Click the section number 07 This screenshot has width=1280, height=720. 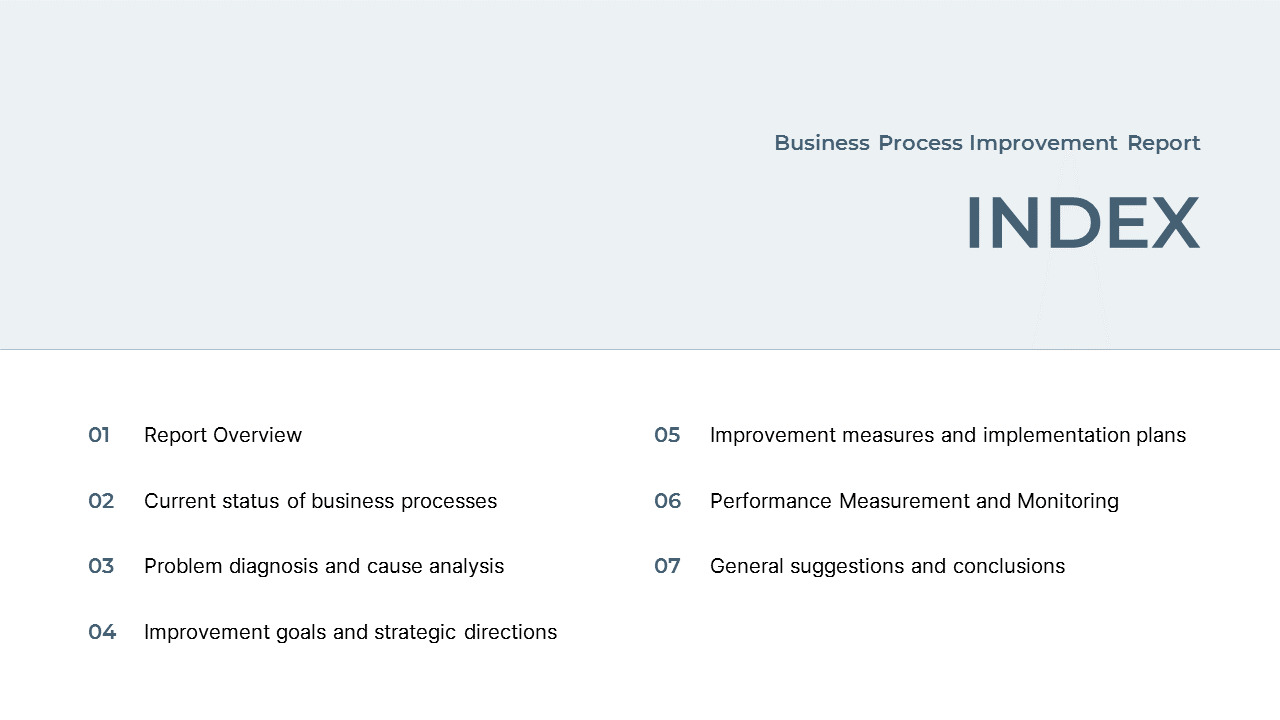667,566
